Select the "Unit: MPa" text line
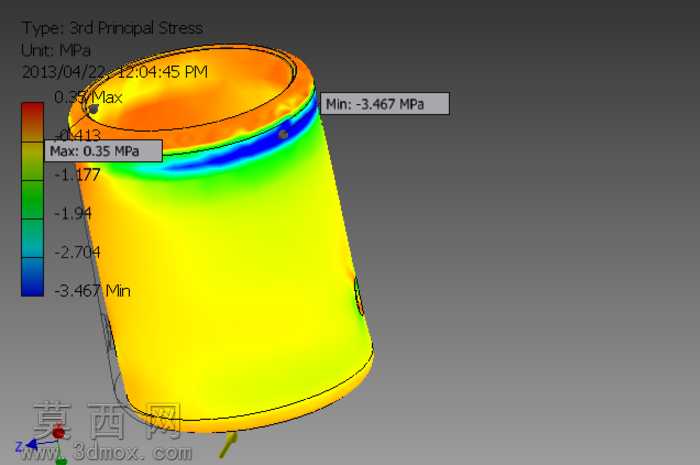The height and width of the screenshot is (465, 700). (x=56, y=50)
